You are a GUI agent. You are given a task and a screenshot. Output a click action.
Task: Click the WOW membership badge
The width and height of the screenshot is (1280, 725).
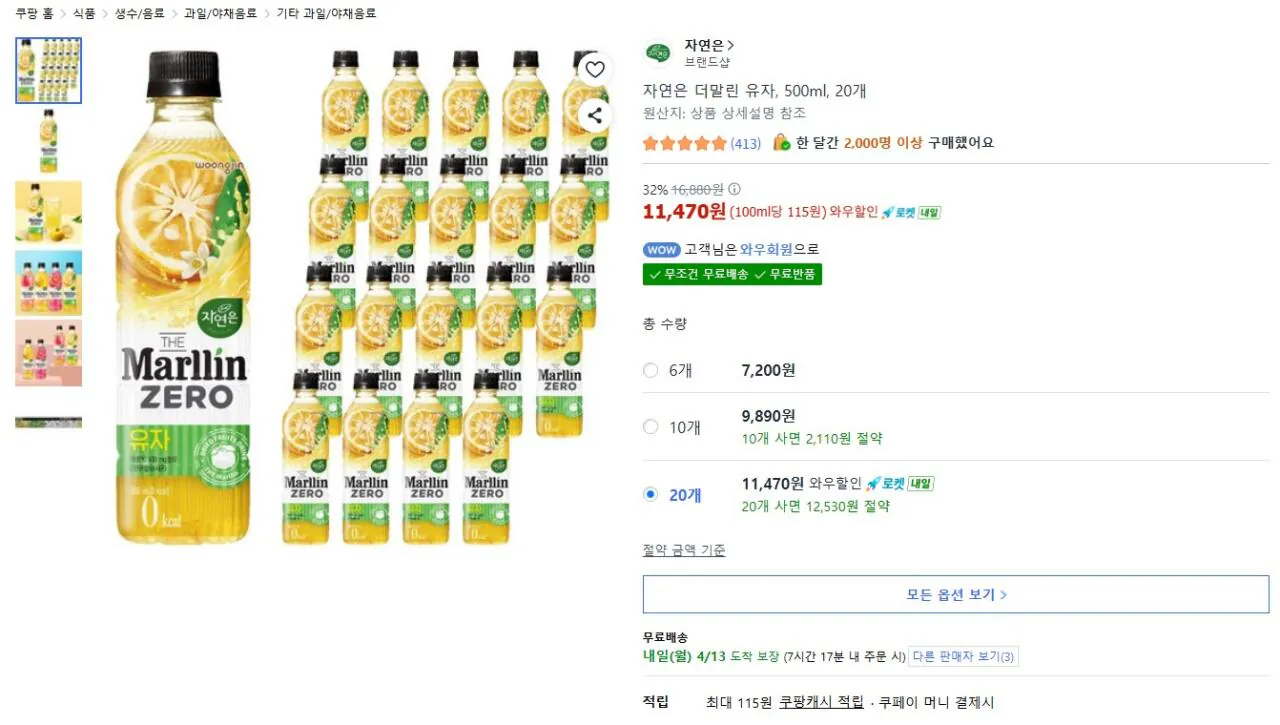[x=661, y=249]
